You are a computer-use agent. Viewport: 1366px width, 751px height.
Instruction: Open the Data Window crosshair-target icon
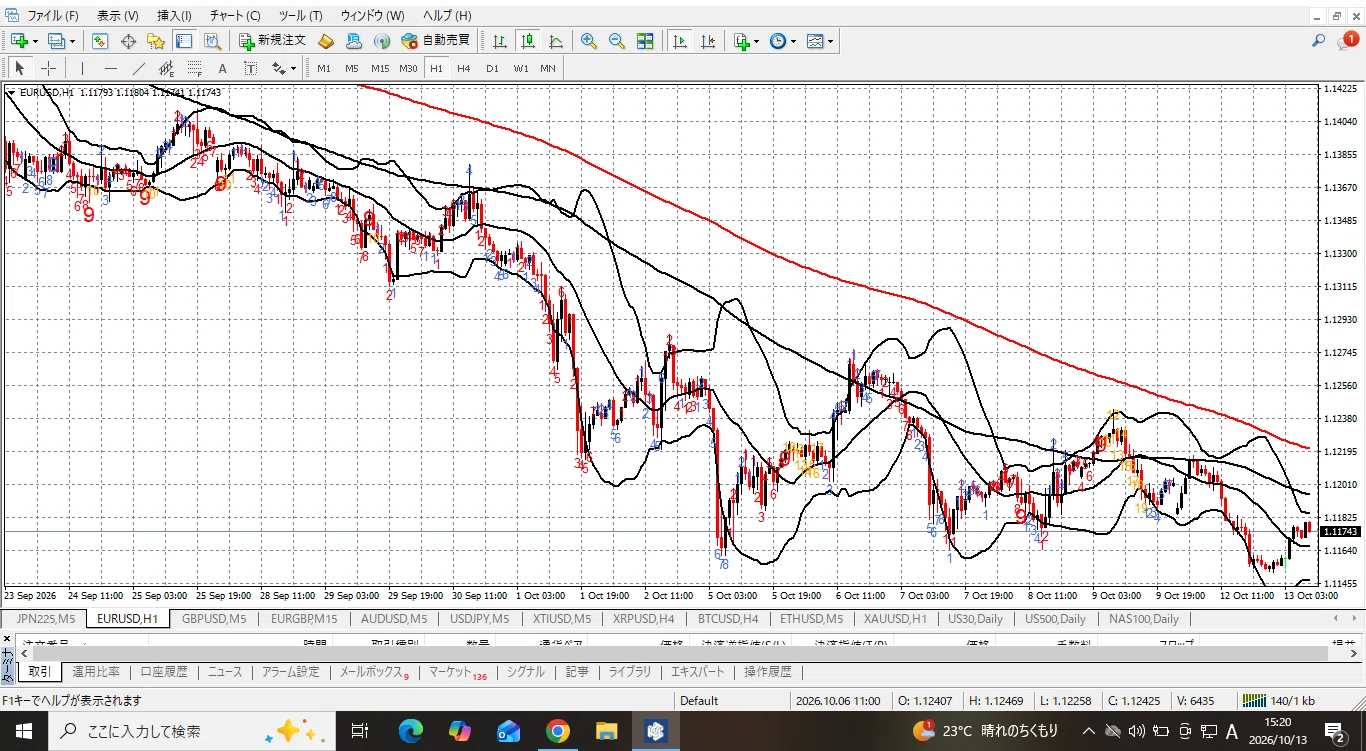pyautogui.click(x=128, y=41)
